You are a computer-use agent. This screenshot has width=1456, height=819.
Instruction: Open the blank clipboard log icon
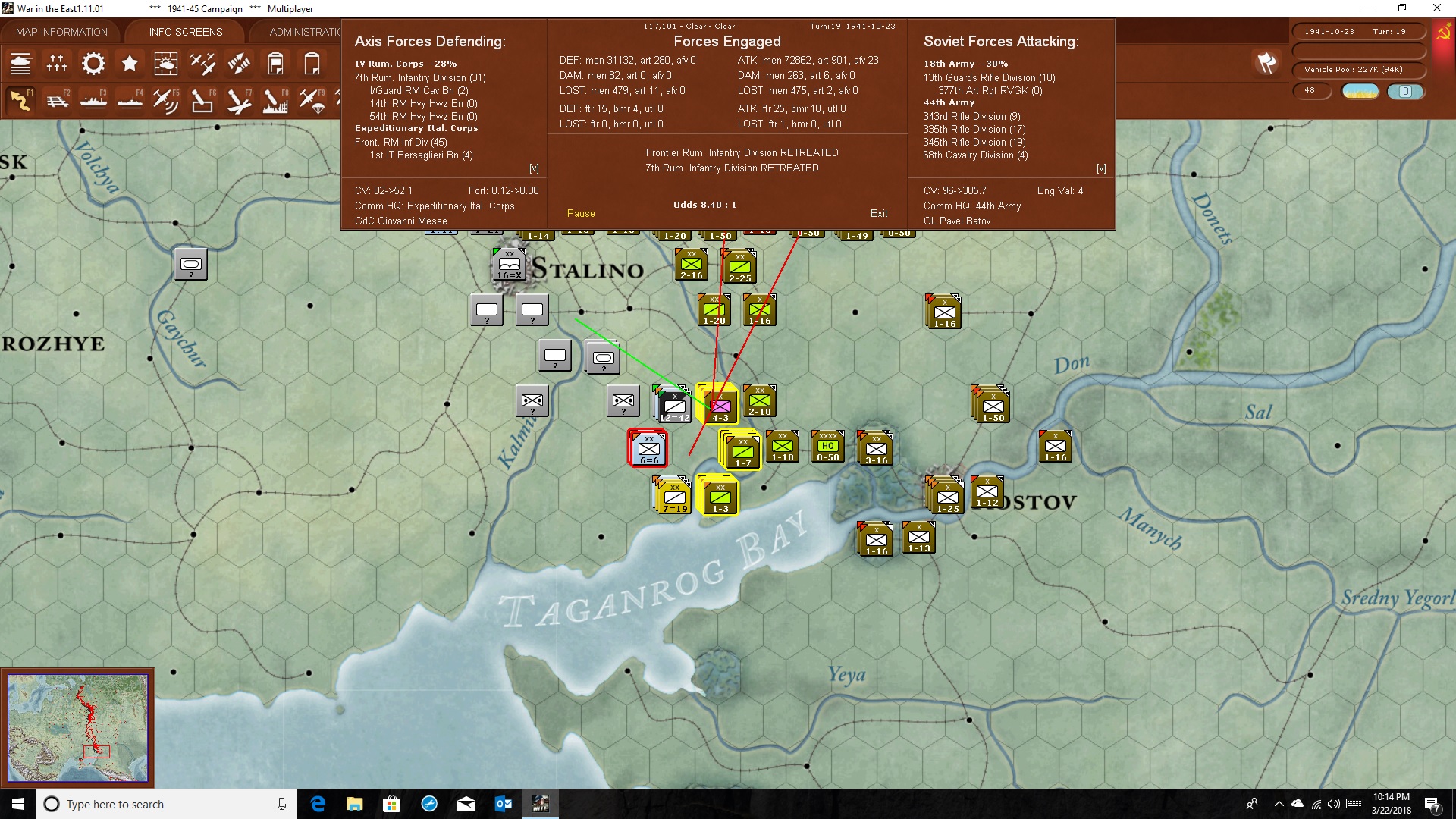click(x=312, y=64)
